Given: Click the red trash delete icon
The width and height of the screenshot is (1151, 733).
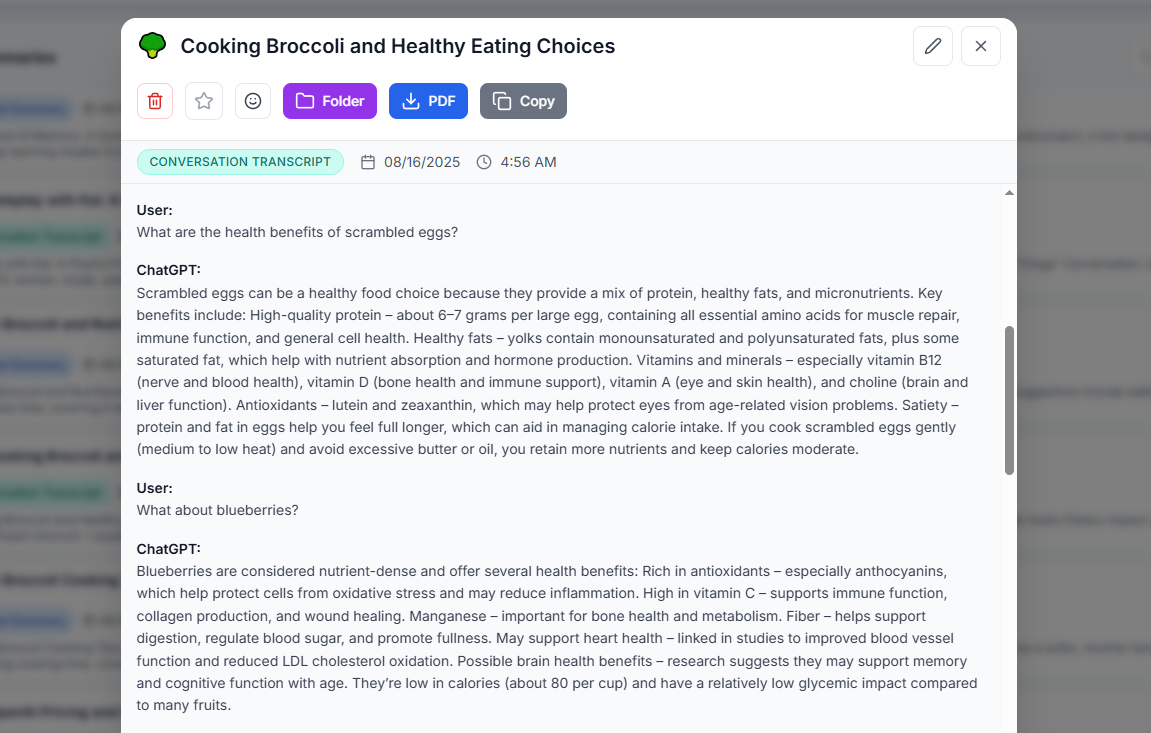Looking at the screenshot, I should point(155,101).
